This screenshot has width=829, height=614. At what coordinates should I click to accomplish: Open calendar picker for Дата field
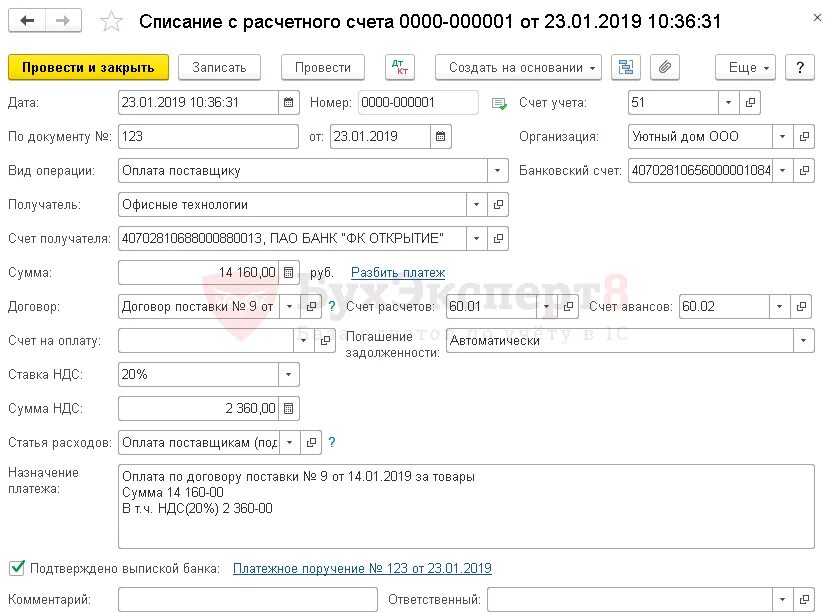[x=288, y=103]
